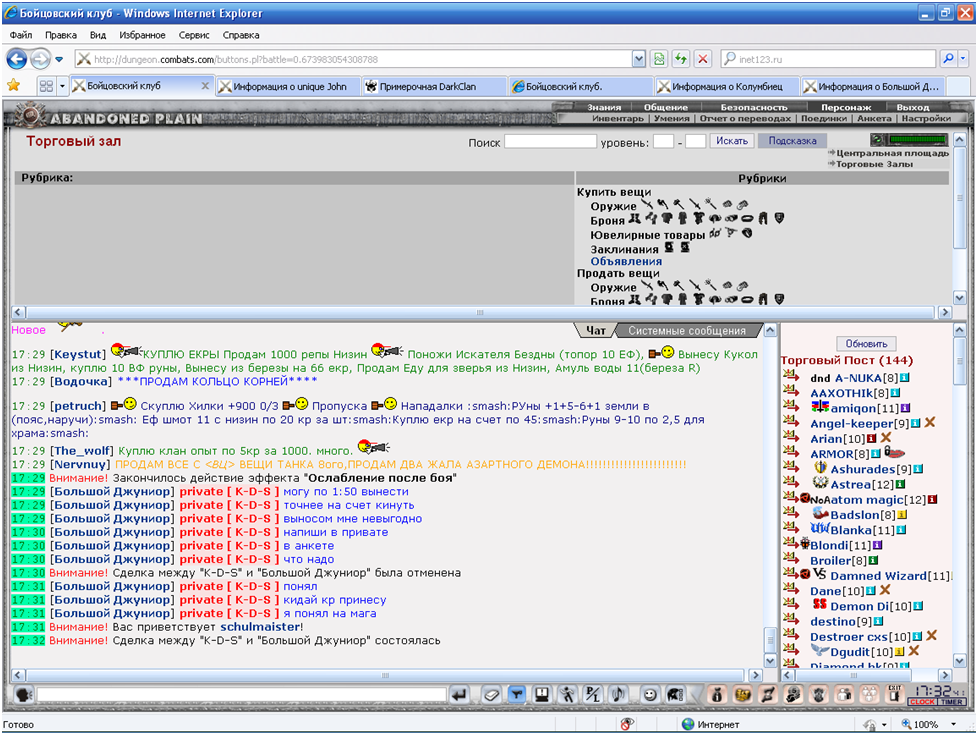The height and width of the screenshot is (735, 978).
Task: Click the eraser clear-chat icon
Action: (x=492, y=694)
